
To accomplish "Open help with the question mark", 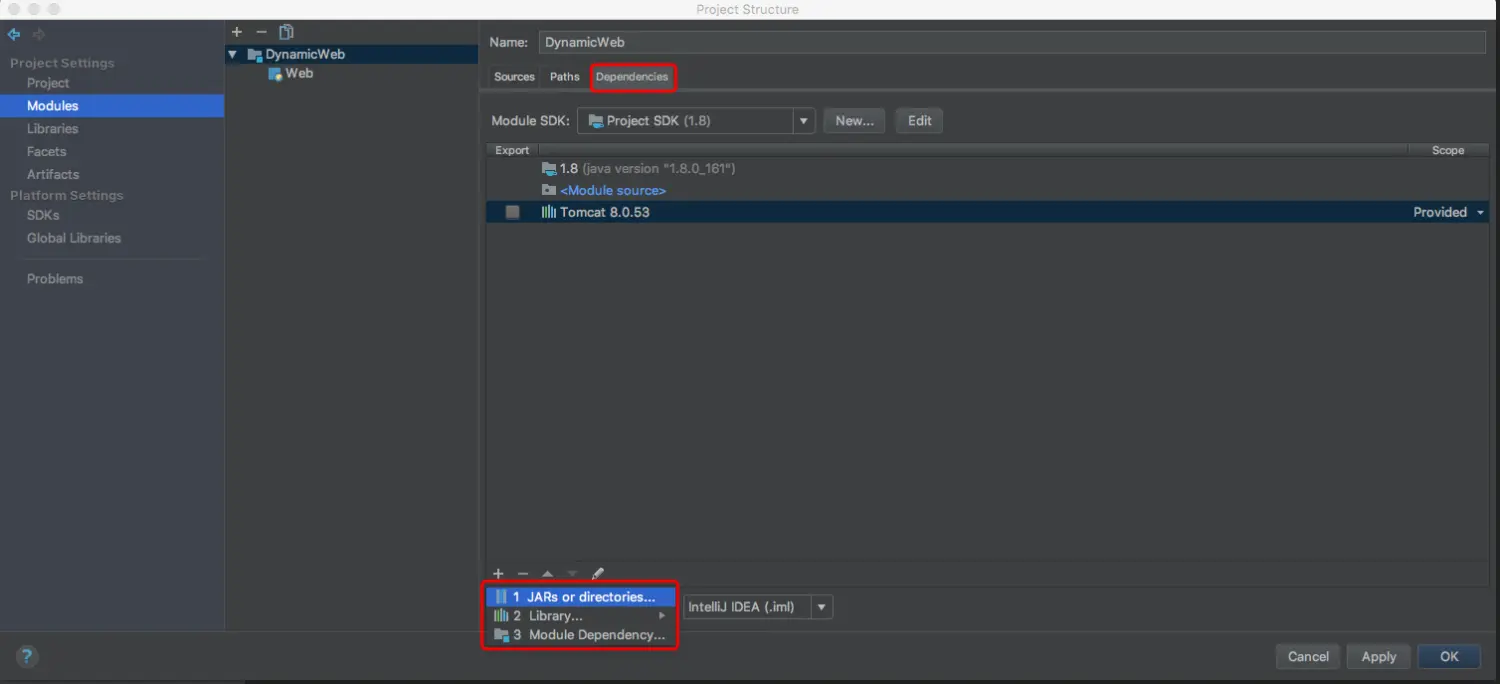I will coord(27,657).
